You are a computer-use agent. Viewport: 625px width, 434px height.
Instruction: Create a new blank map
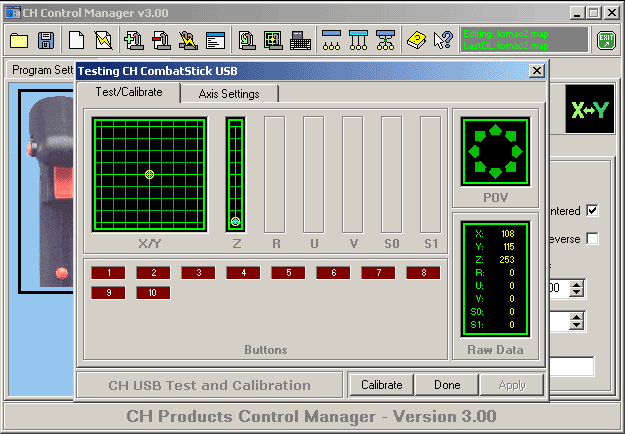point(76,40)
